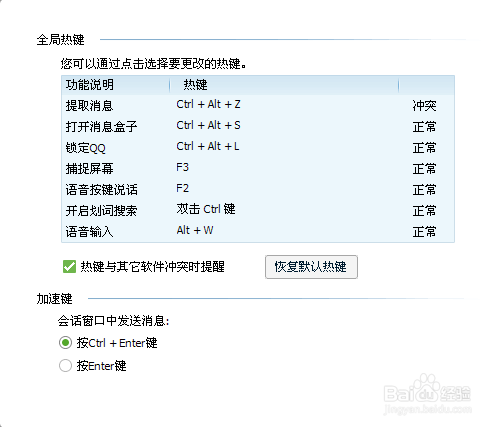Click the 热键 column header
Screen dimensions: 501x427
tap(284, 85)
